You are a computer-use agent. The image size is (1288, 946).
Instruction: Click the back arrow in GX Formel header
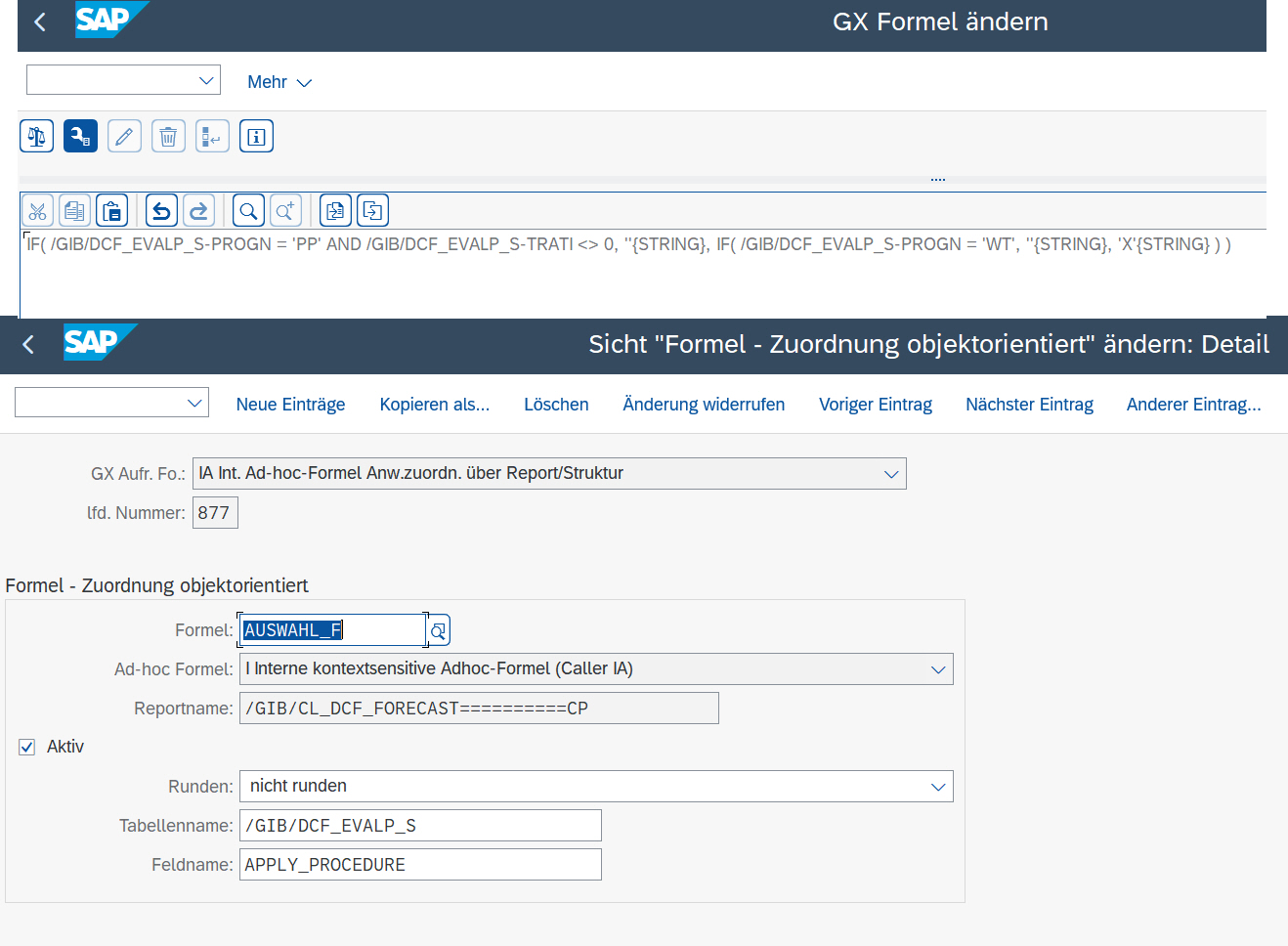coord(40,21)
